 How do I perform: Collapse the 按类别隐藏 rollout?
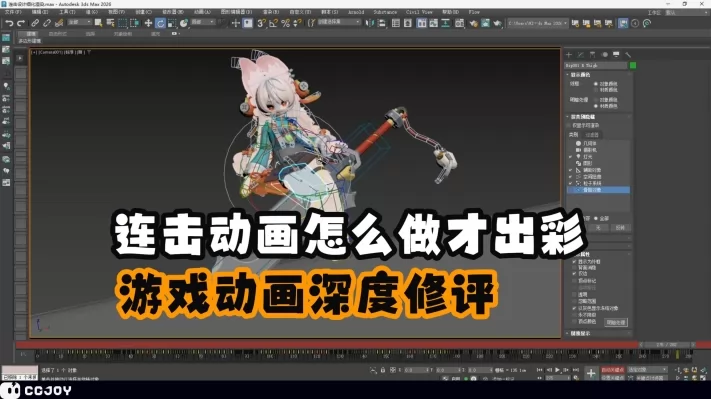pyautogui.click(x=583, y=117)
